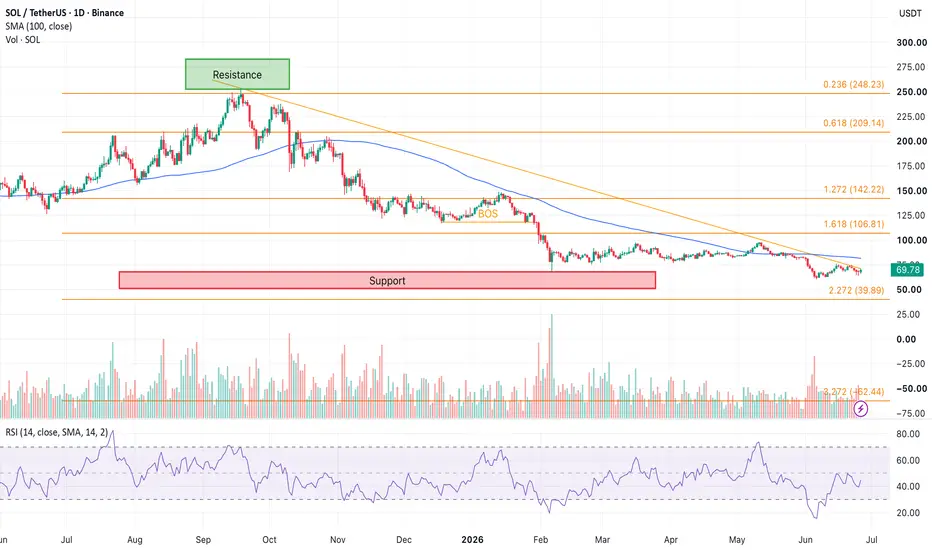Image resolution: width=932 pixels, height=550 pixels.
Task: Click the Sep label on time axis
Action: 203,540
